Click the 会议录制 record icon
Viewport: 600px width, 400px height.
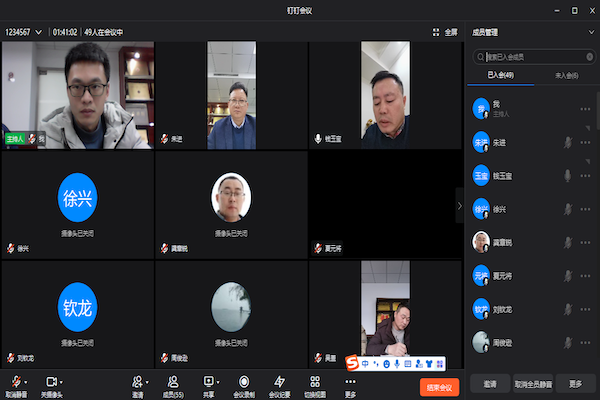(243, 381)
